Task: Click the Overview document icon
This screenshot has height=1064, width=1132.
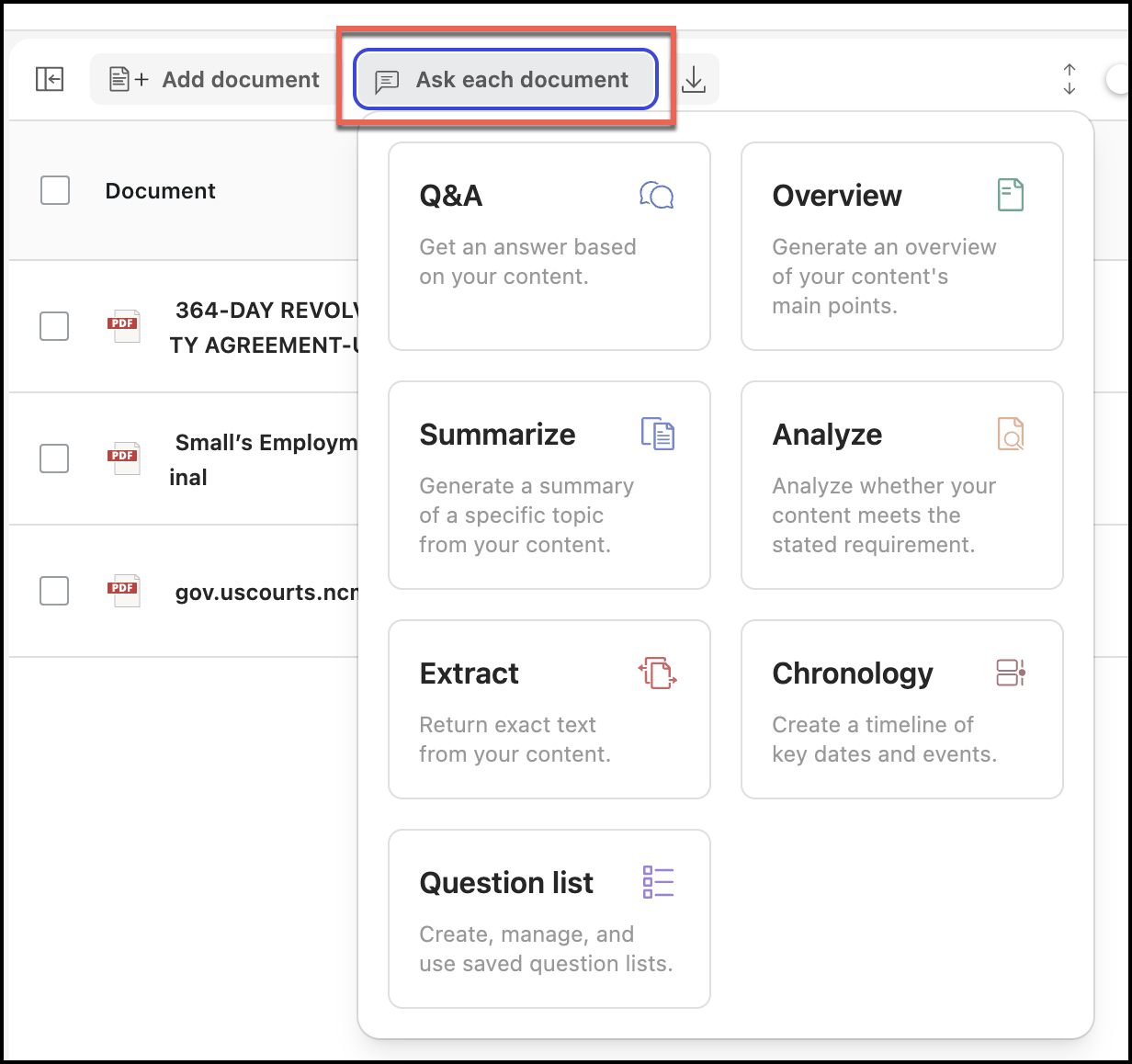Action: 1010,195
